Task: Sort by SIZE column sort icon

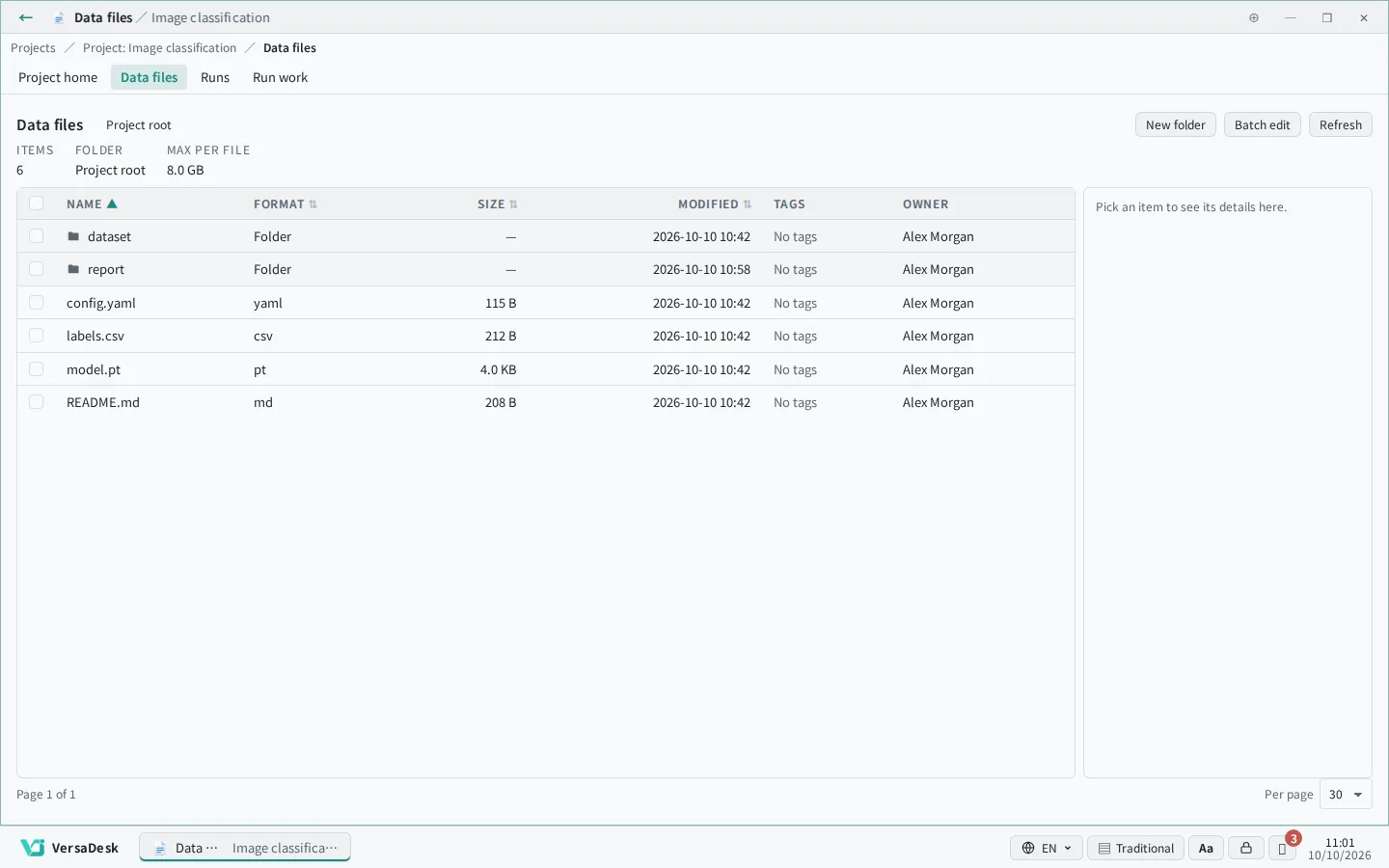Action: [513, 204]
